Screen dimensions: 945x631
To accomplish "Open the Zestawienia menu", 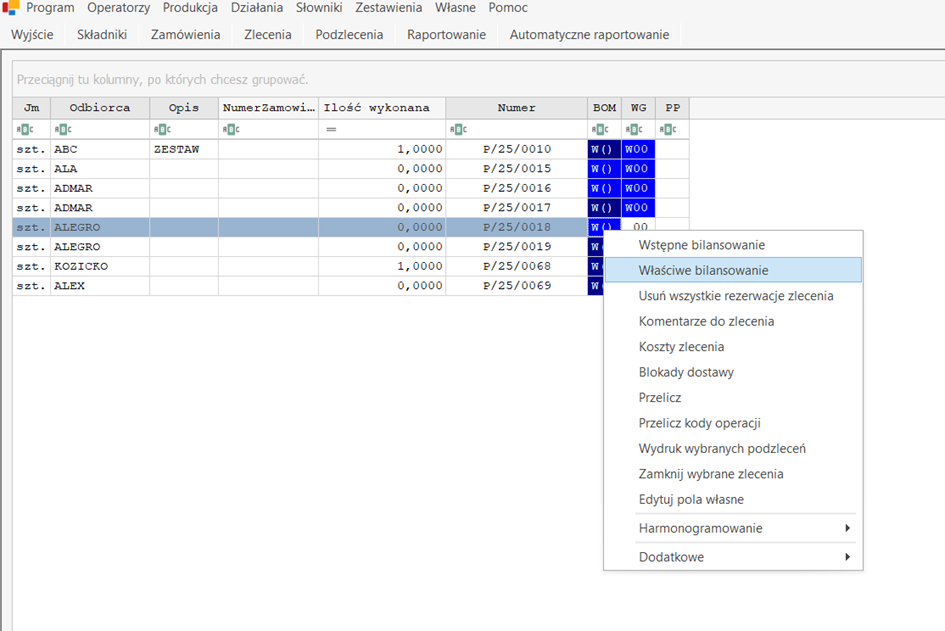I will pos(388,8).
